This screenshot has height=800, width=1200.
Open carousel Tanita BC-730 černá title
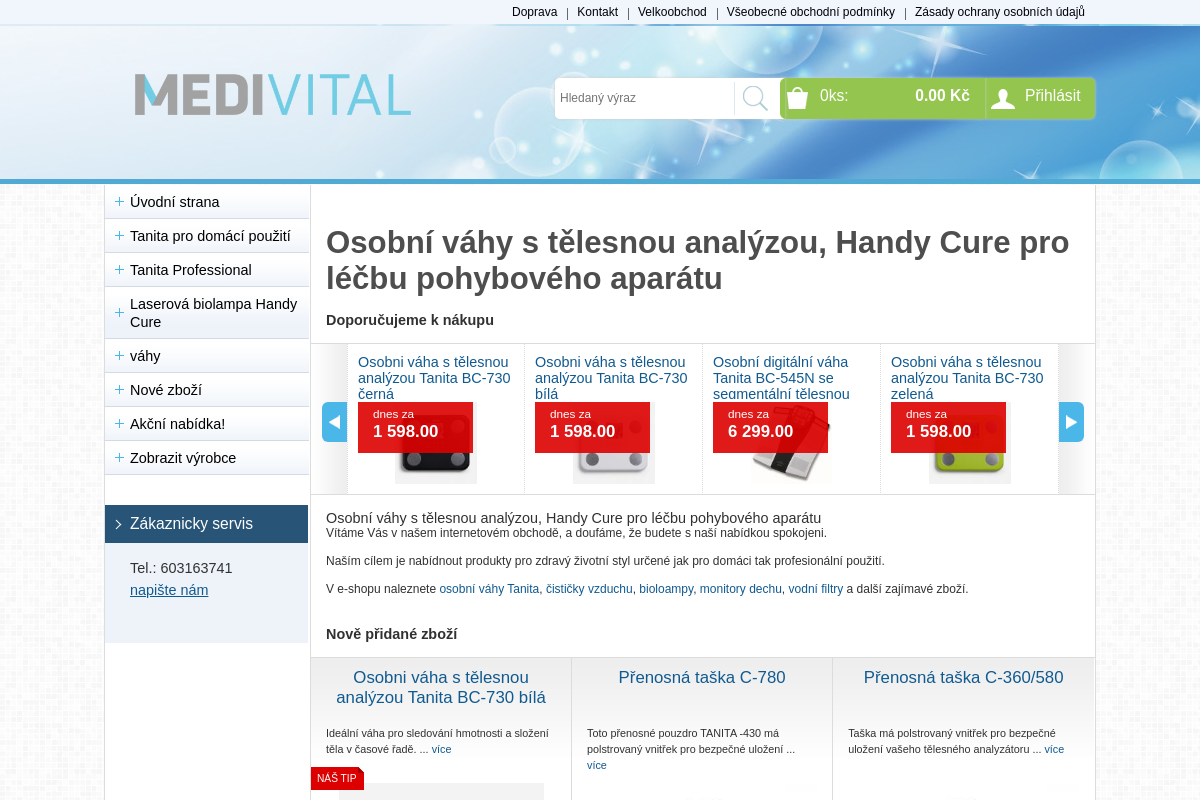pos(434,378)
